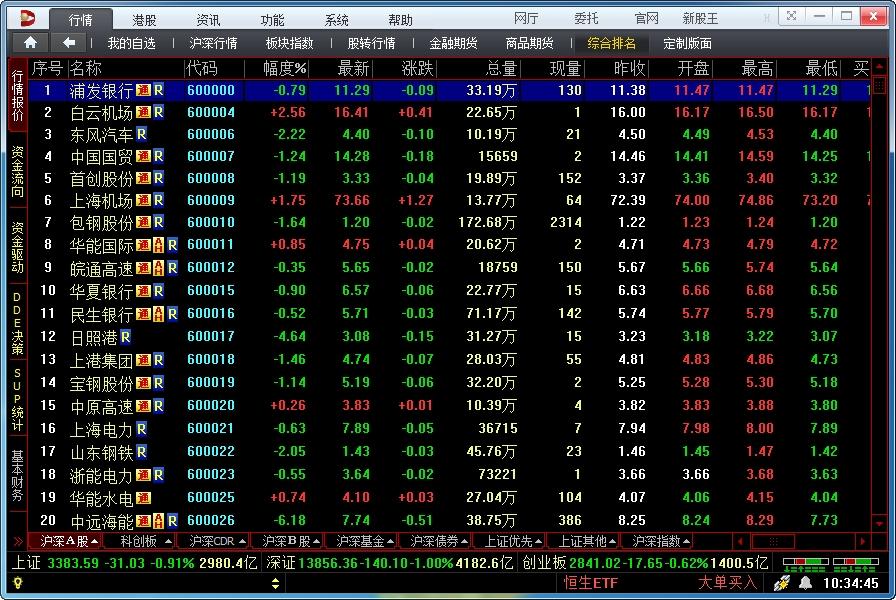
Task: Click the 委托 link in the title bar
Action: [x=586, y=18]
